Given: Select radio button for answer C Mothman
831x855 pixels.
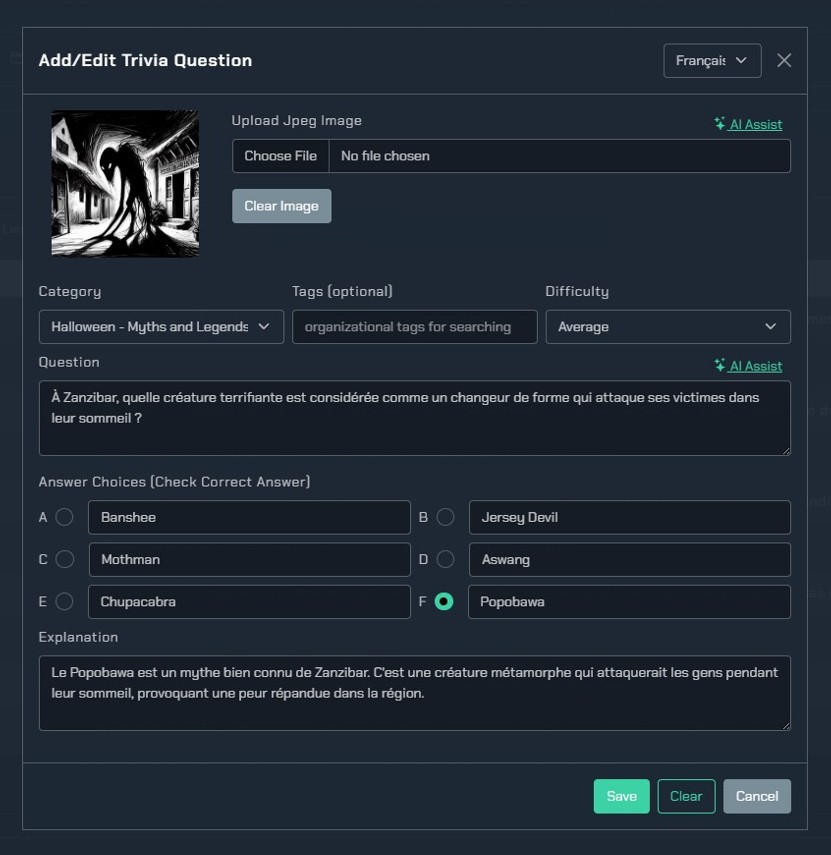Looking at the screenshot, I should click(64, 559).
